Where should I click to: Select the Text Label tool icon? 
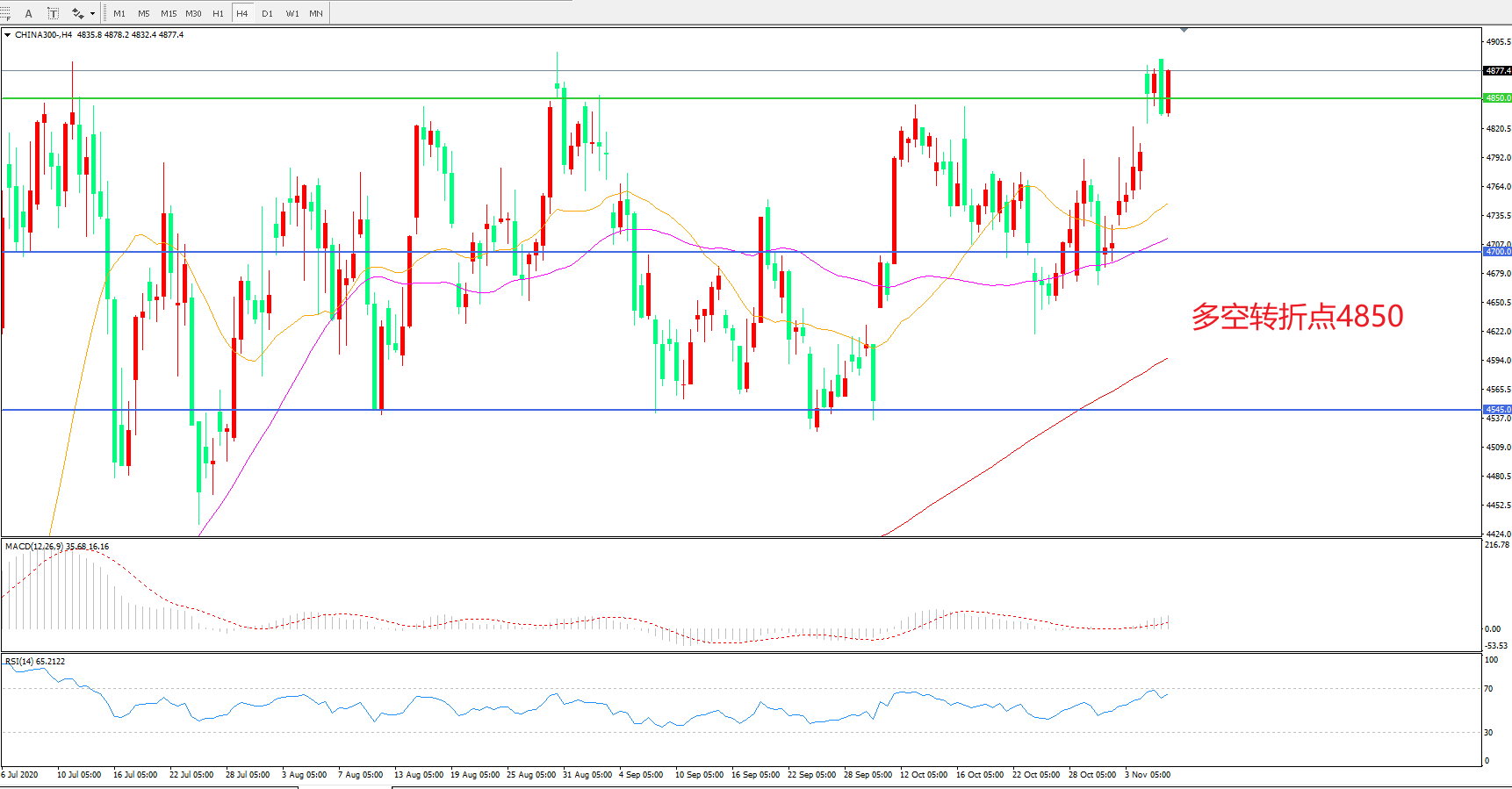click(x=53, y=13)
